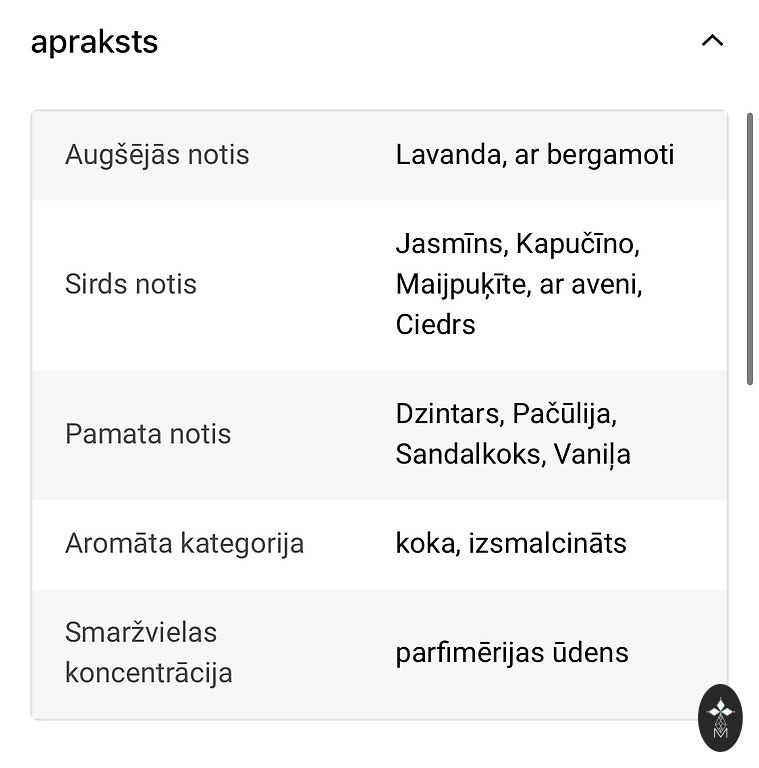Click the apraksts section heading

click(94, 42)
